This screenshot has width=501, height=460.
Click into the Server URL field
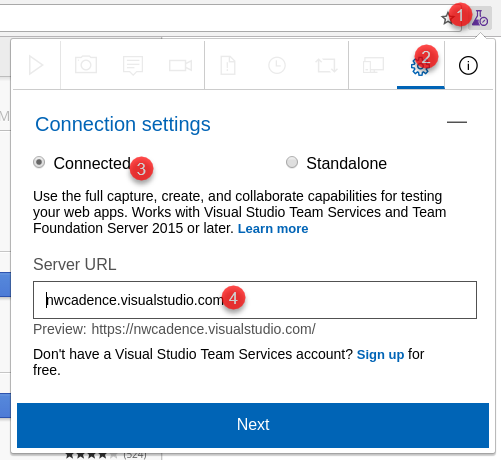coord(255,300)
